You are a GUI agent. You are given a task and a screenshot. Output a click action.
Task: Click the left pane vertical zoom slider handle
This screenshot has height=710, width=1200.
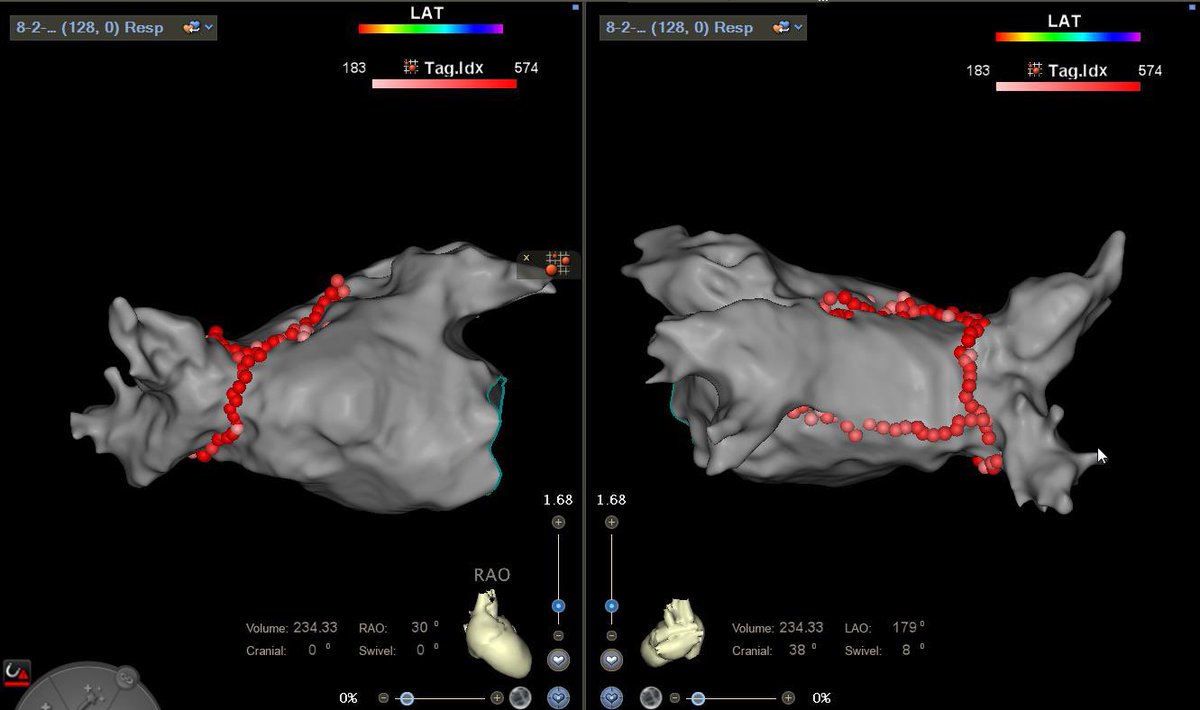click(x=558, y=606)
